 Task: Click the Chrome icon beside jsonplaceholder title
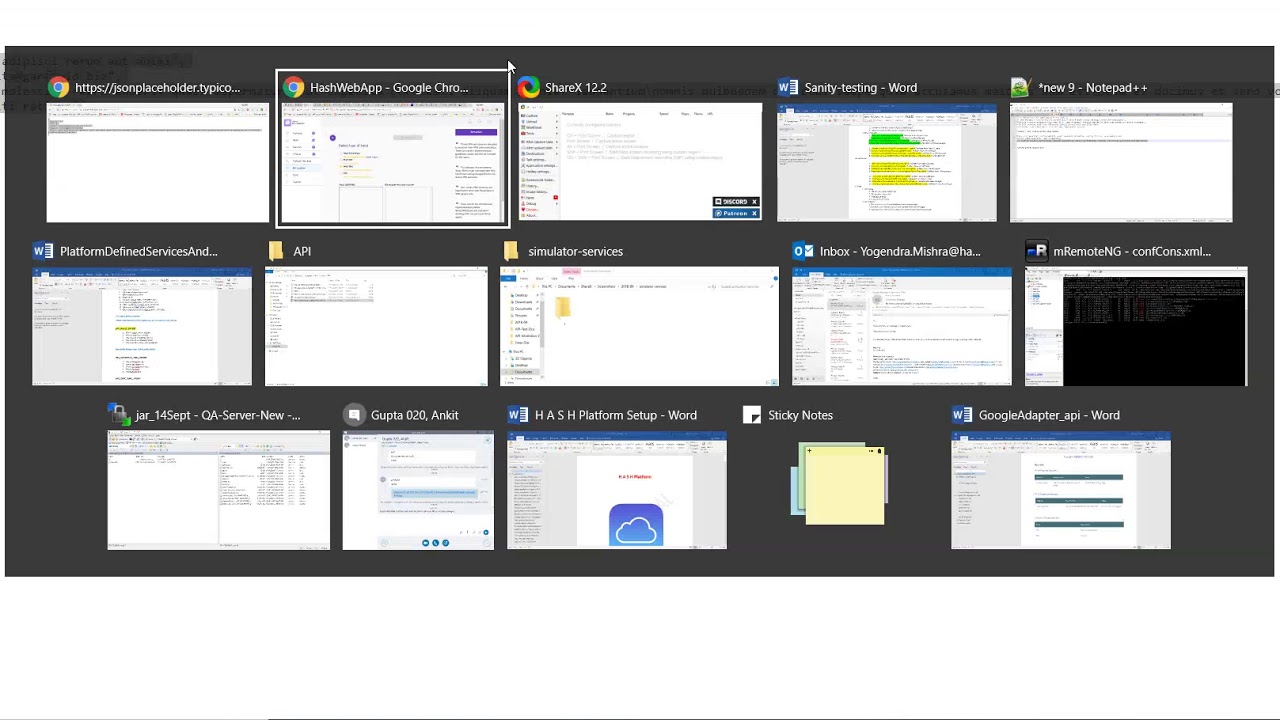(x=59, y=88)
